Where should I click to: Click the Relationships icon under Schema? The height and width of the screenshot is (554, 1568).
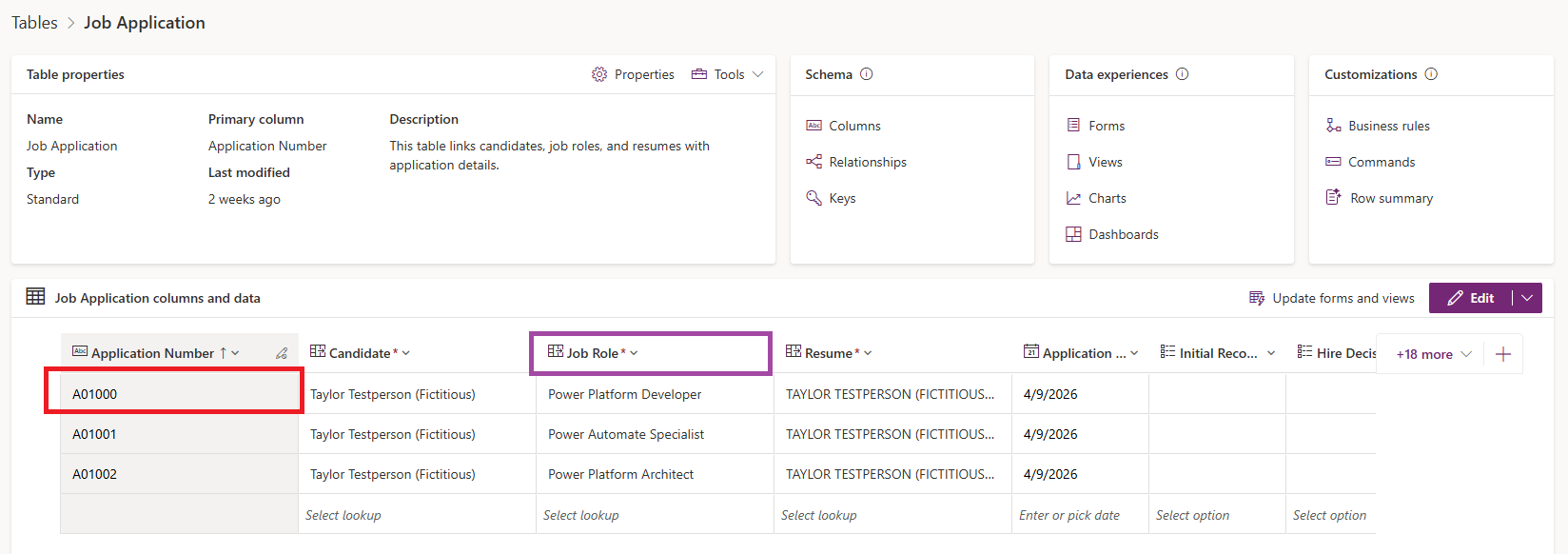[x=813, y=162]
